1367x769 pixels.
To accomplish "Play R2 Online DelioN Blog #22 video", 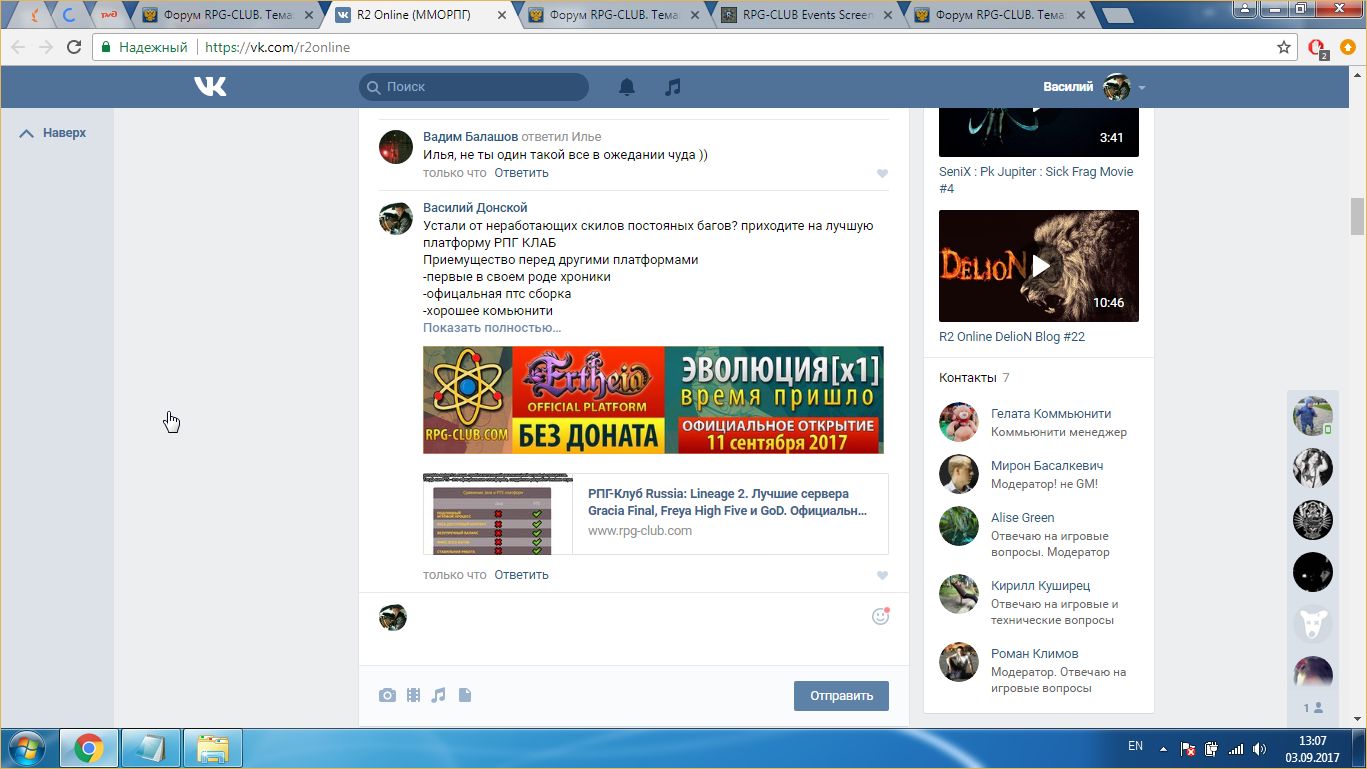I will tap(1039, 266).
